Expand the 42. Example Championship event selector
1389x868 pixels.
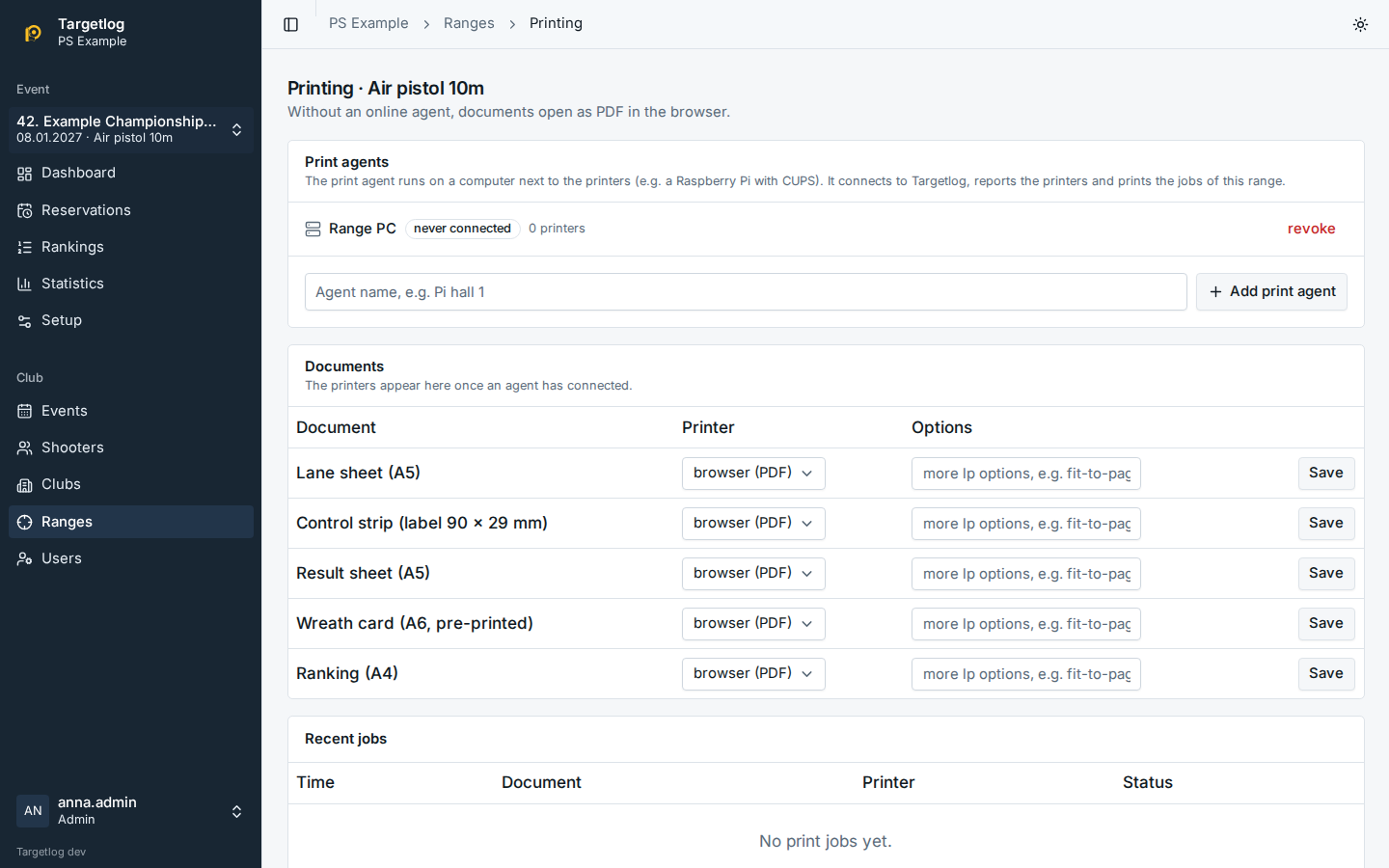131,129
